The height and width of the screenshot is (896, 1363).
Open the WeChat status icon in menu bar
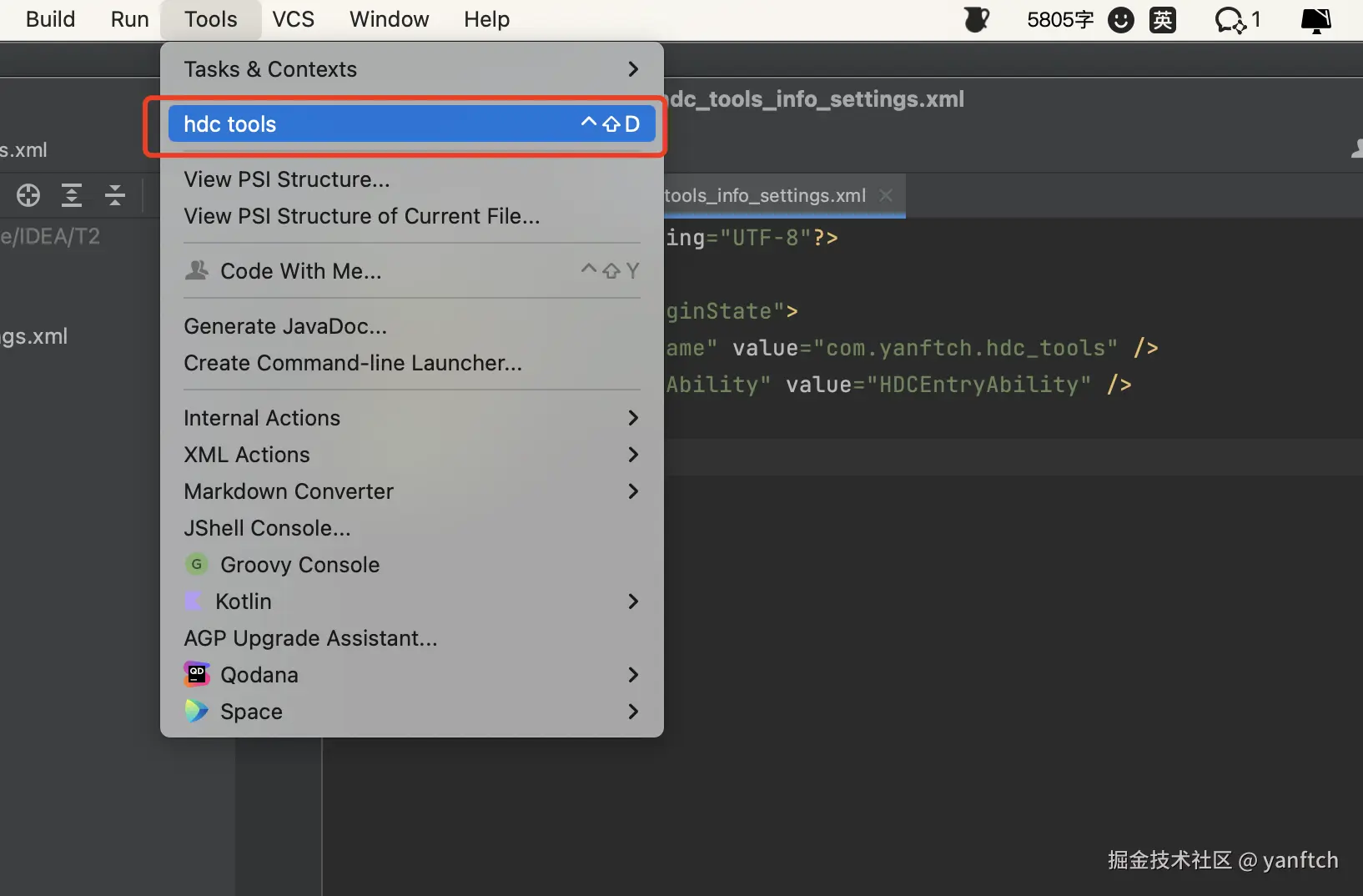[1230, 20]
